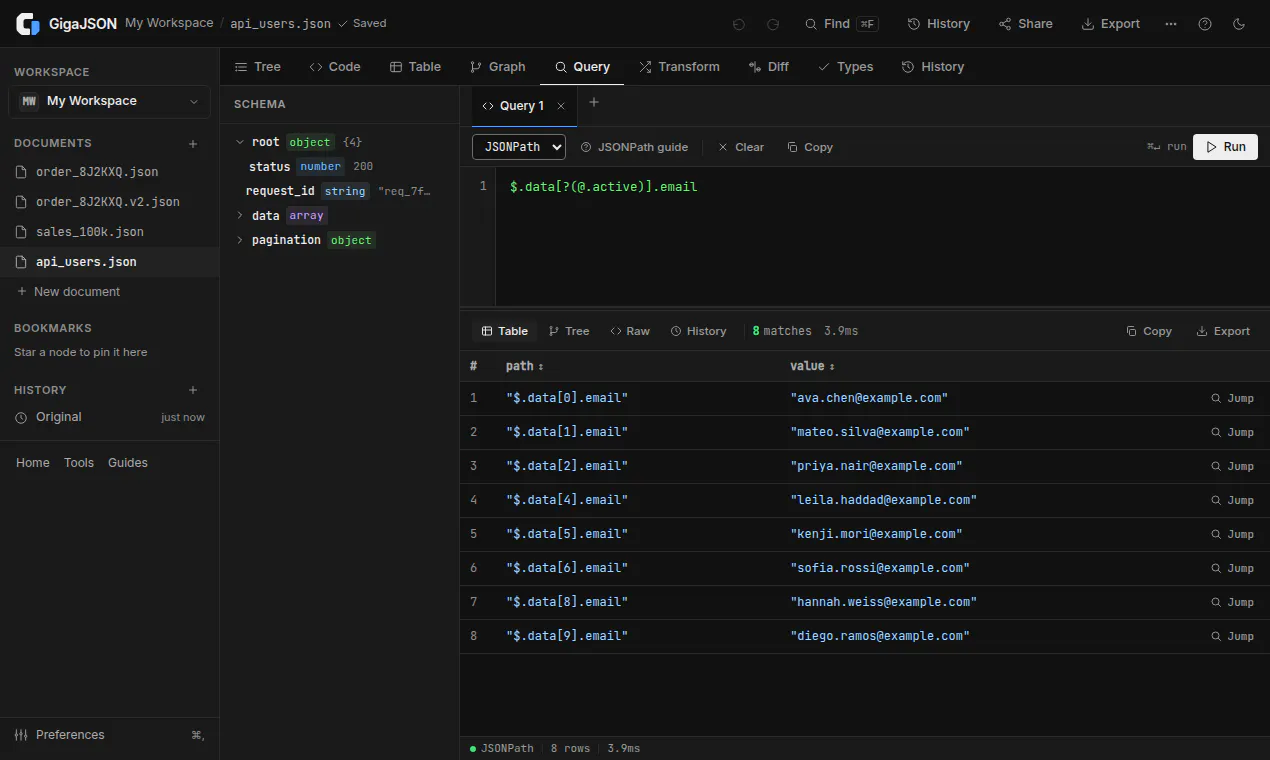Copy the query results

1148,331
